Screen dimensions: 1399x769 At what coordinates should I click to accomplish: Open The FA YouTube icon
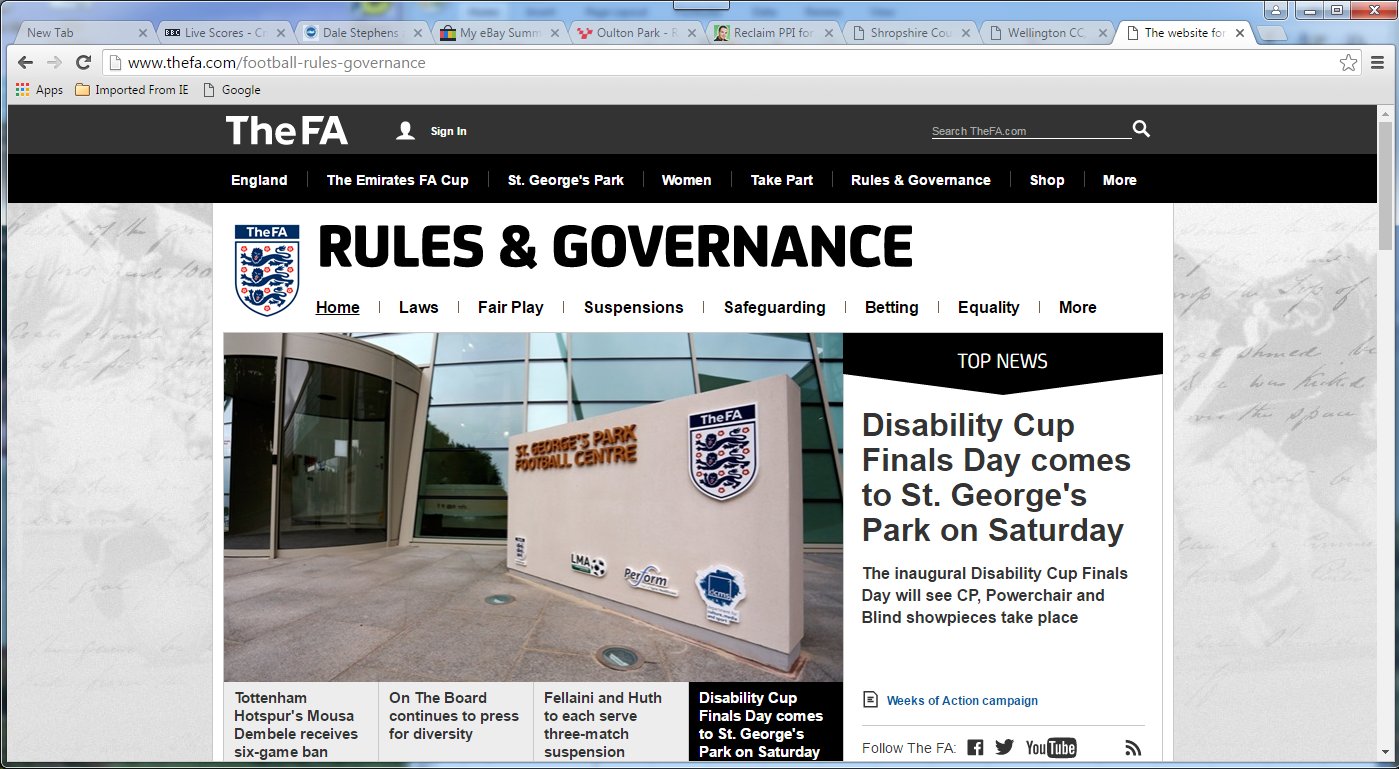[1051, 748]
